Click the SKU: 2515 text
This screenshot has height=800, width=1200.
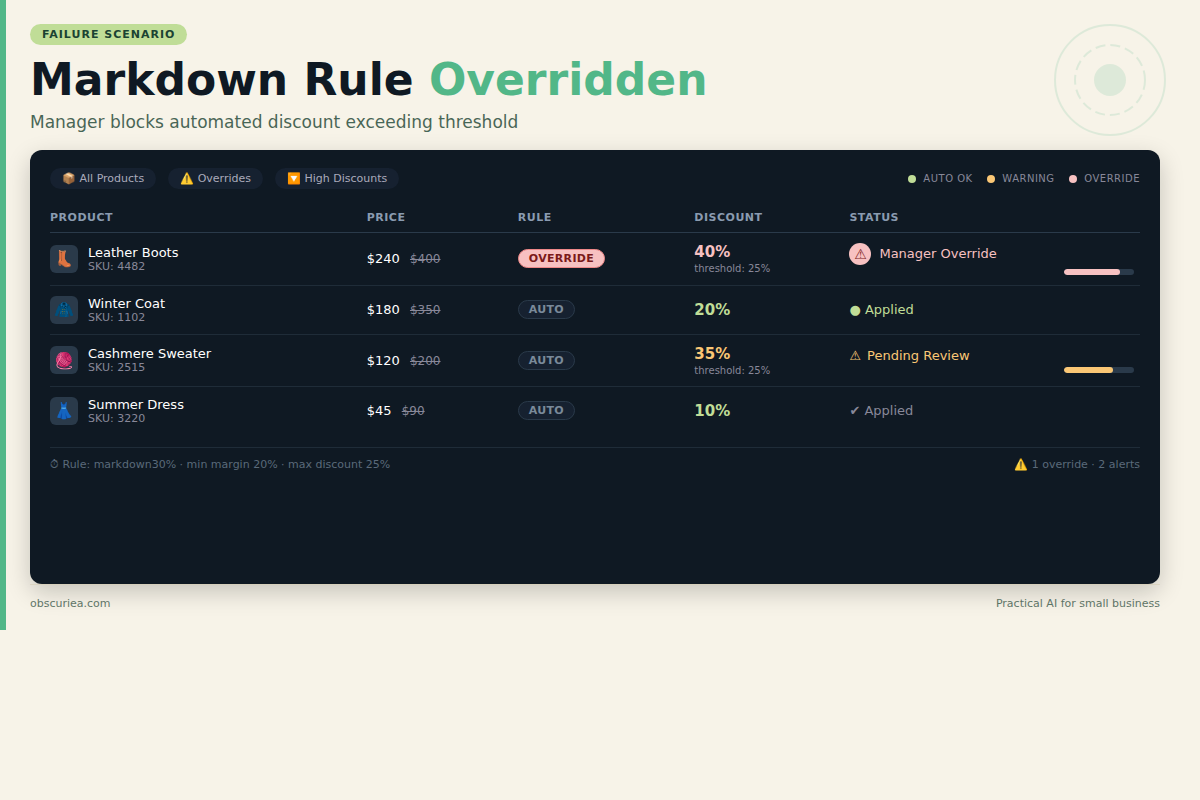tap(116, 367)
